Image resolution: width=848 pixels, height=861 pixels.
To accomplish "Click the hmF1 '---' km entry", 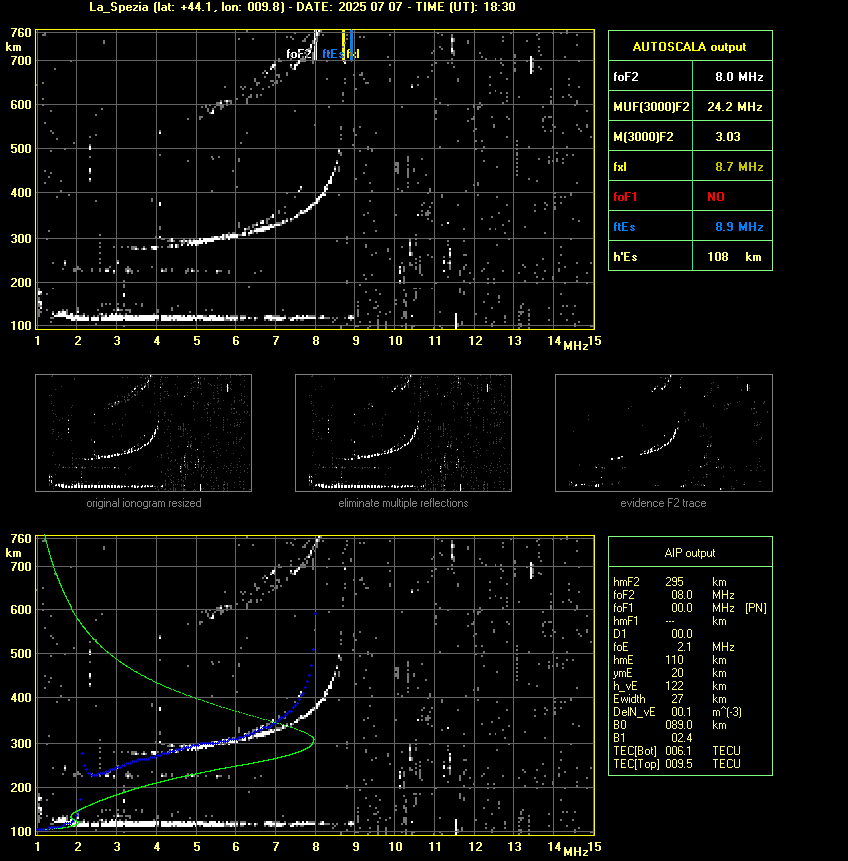I will (670, 622).
